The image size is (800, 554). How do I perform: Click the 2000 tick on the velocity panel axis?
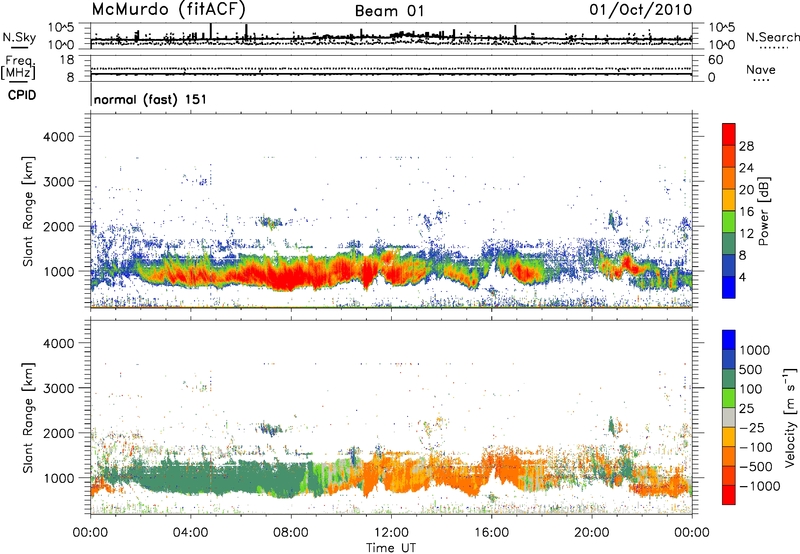click(59, 433)
